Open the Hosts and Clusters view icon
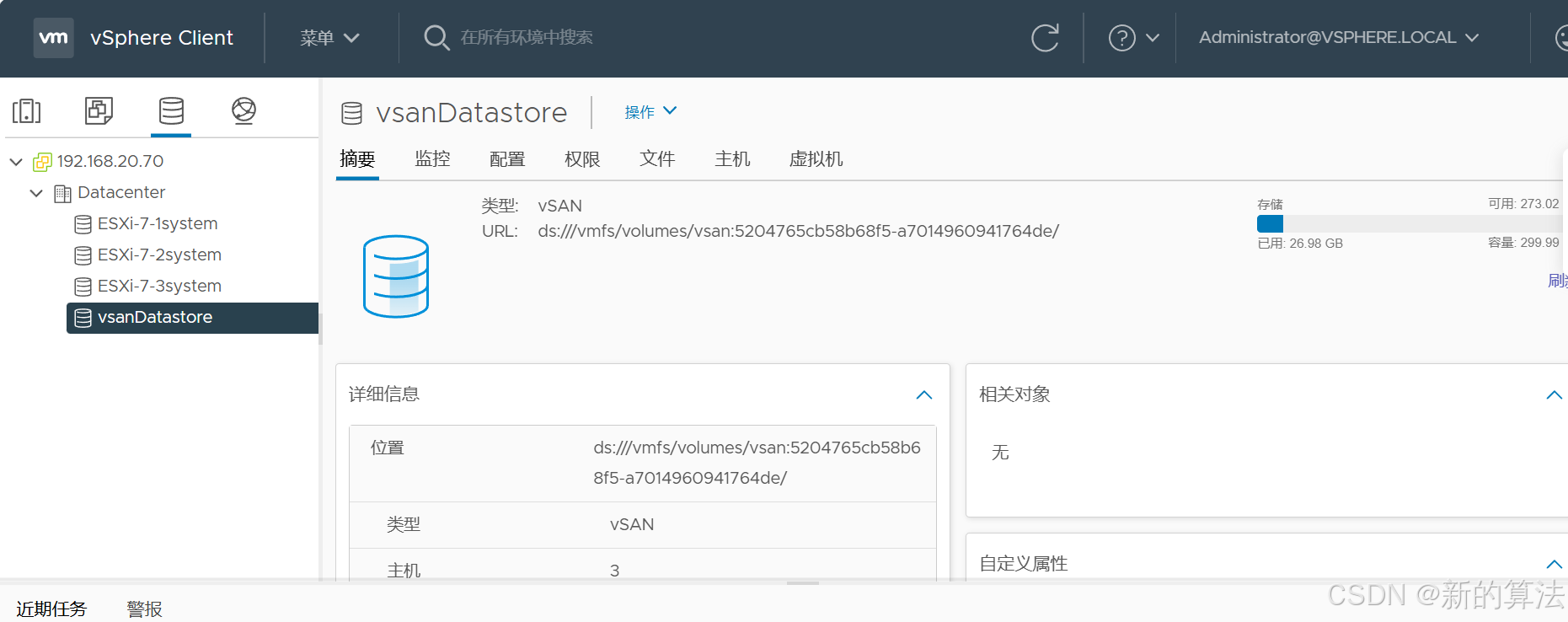This screenshot has width=1568, height=622. click(26, 110)
